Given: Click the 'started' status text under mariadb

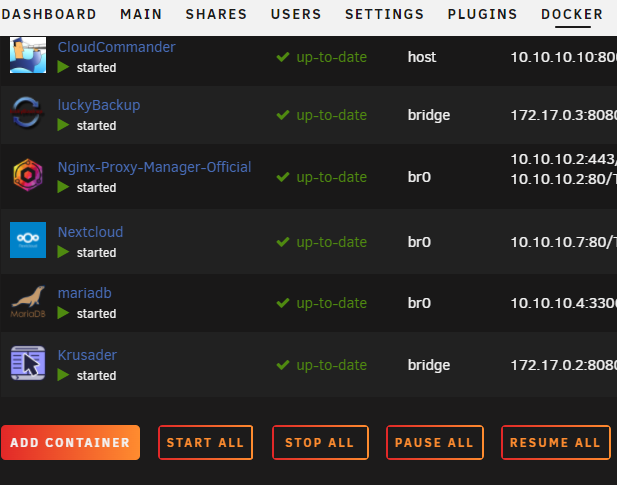Looking at the screenshot, I should pos(96,314).
